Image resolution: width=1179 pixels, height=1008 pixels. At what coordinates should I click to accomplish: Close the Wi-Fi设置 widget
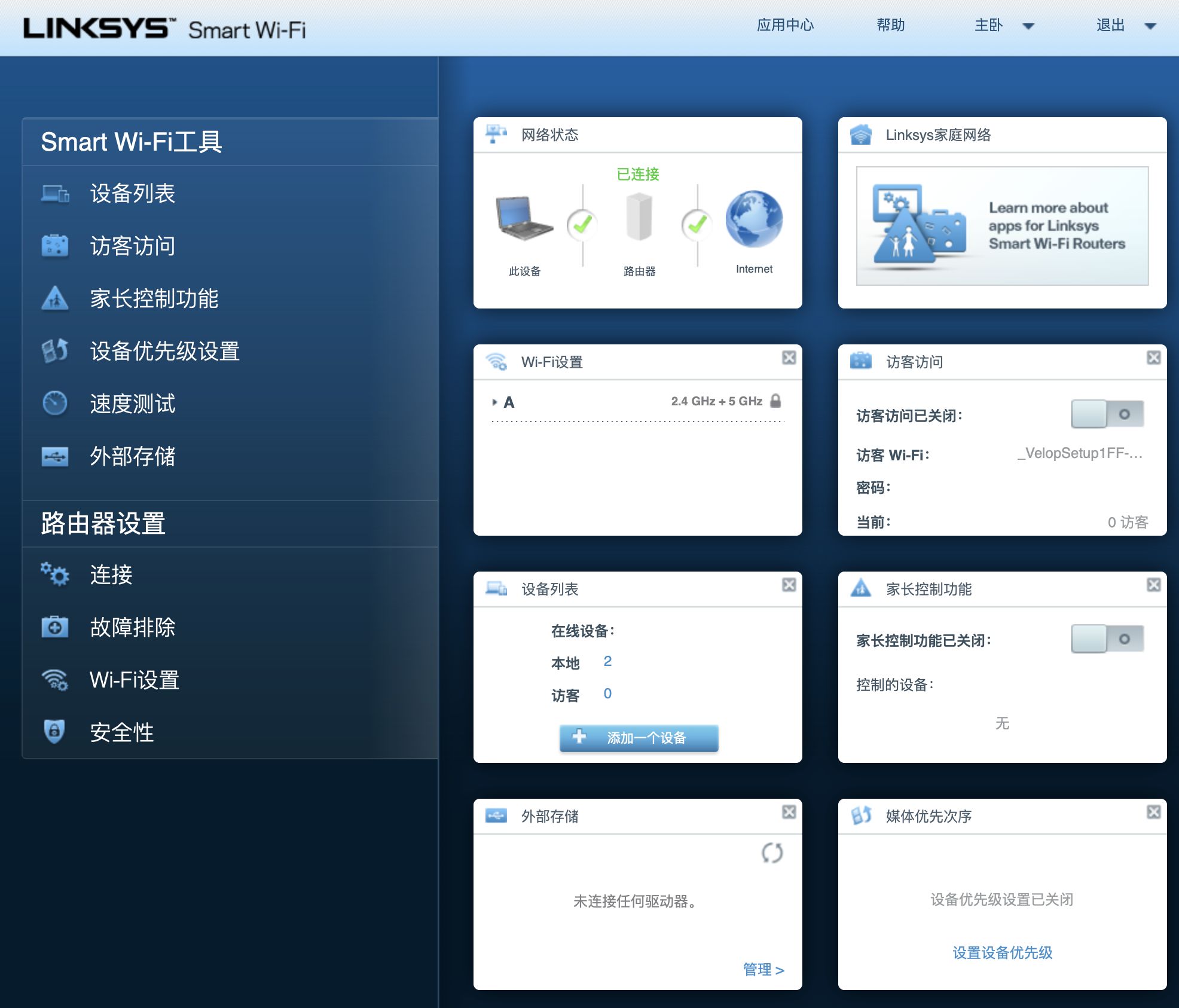tap(789, 358)
